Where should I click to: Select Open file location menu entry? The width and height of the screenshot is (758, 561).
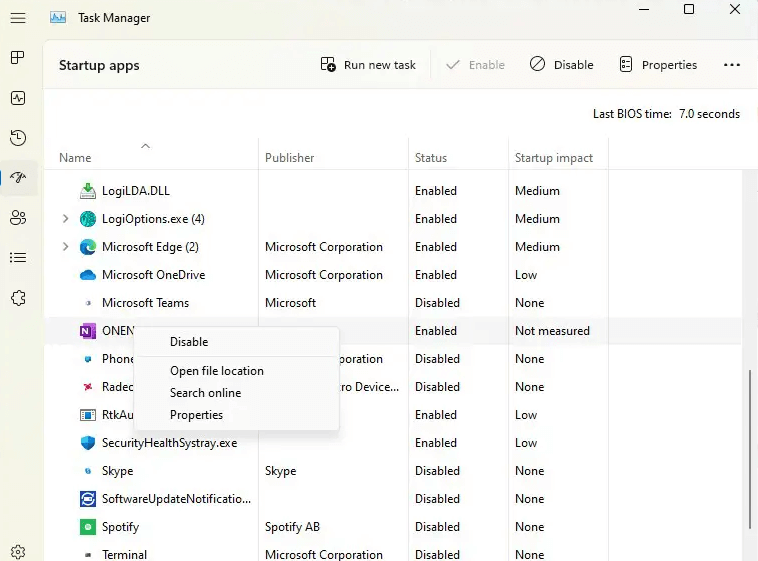click(x=217, y=371)
